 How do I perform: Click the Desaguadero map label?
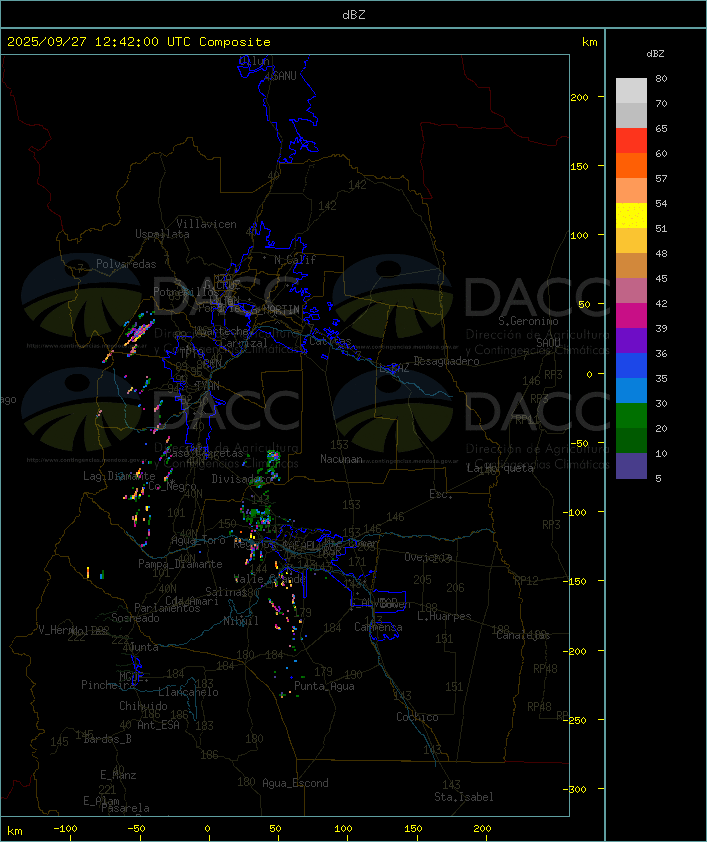[x=447, y=361]
